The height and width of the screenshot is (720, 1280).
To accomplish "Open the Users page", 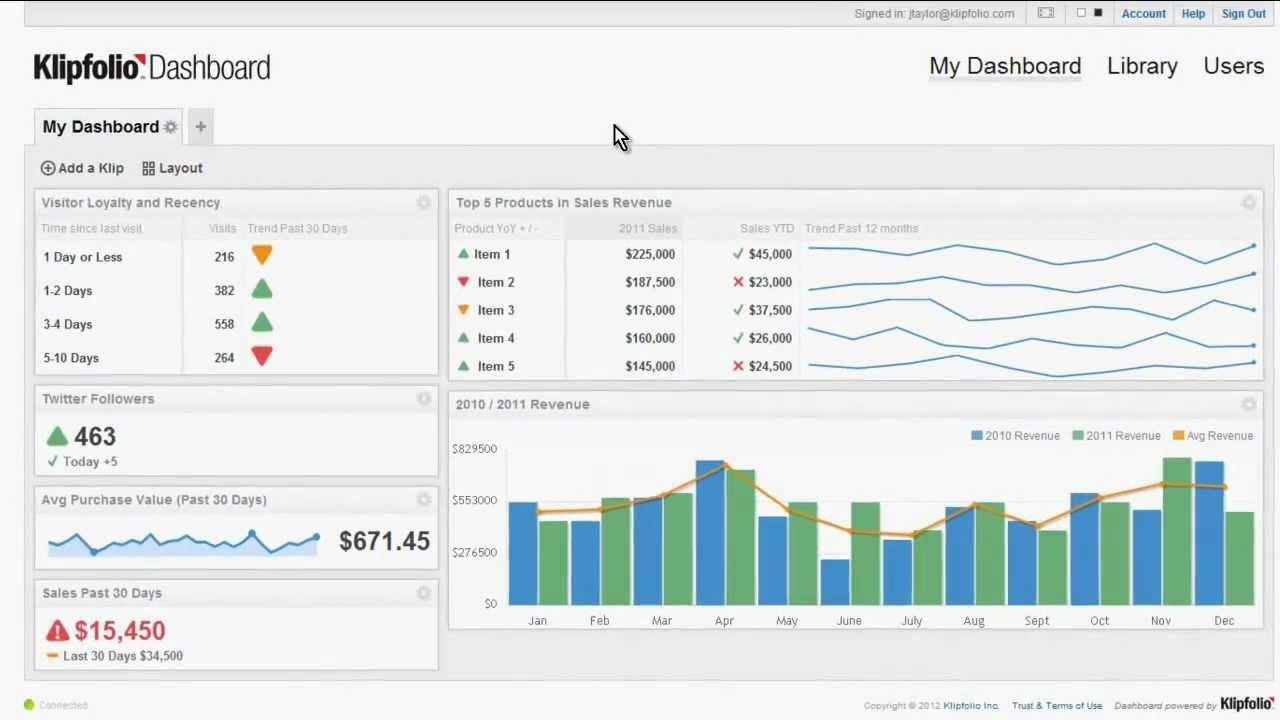I will [1233, 66].
